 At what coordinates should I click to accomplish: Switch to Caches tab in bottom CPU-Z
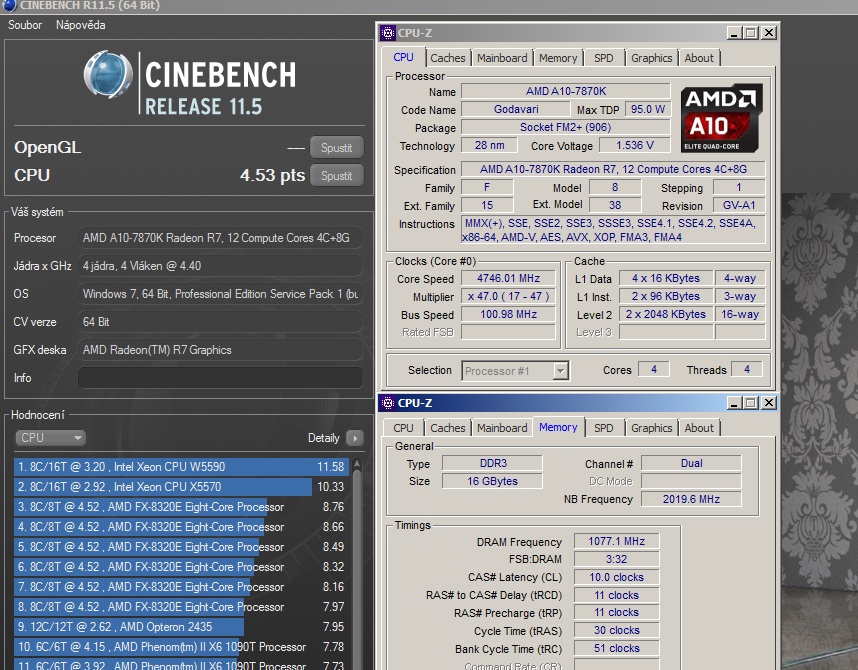448,428
